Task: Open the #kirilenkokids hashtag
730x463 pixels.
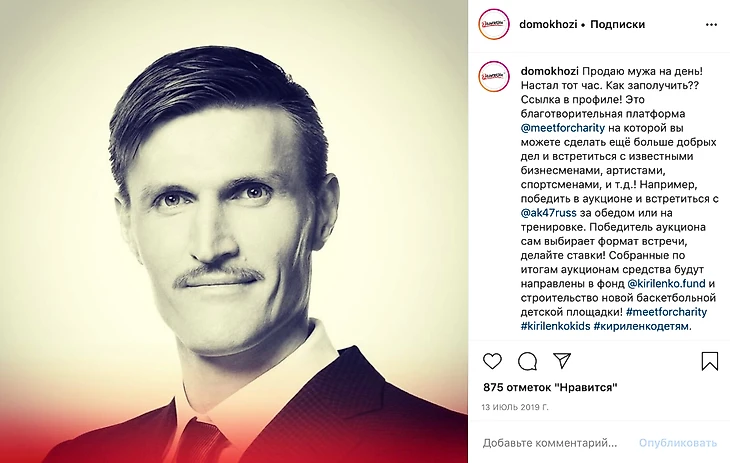Action: coord(554,326)
